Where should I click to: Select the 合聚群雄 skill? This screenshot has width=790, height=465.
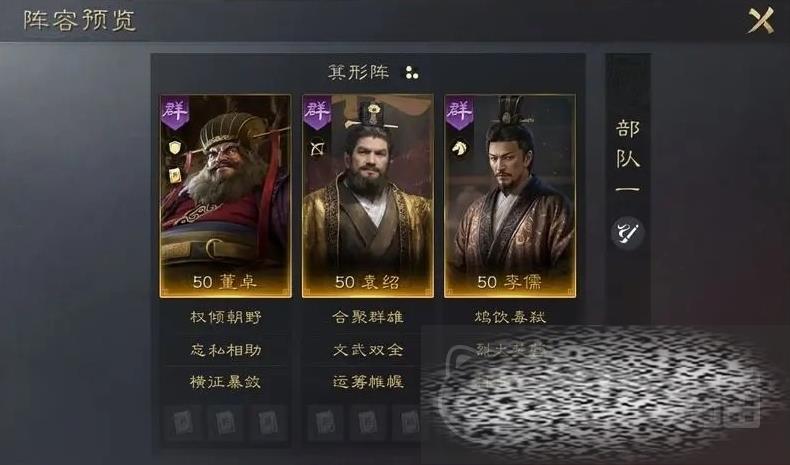[368, 317]
